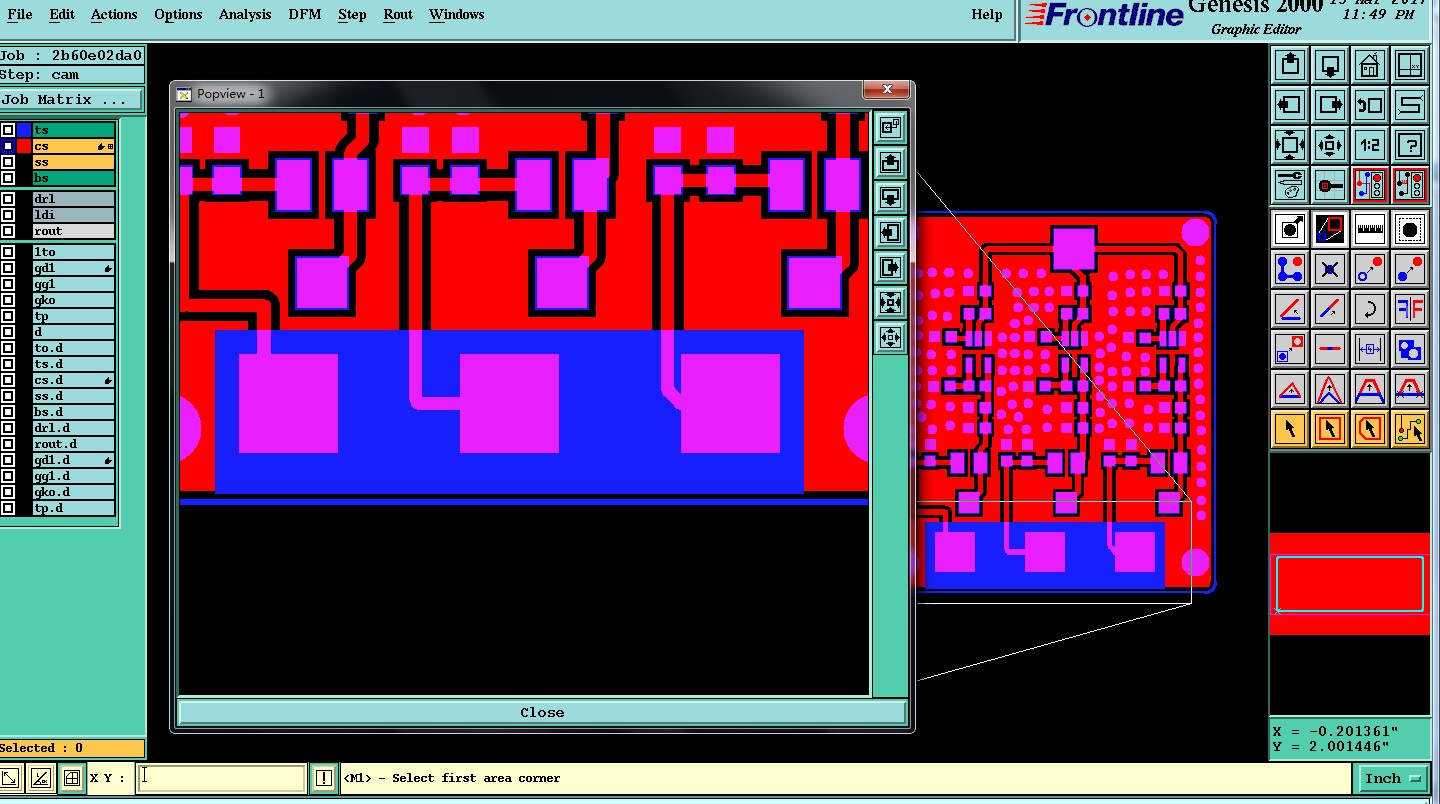Click the XY coordinate window icon
The width and height of the screenshot is (1440, 804).
click(x=1410, y=65)
